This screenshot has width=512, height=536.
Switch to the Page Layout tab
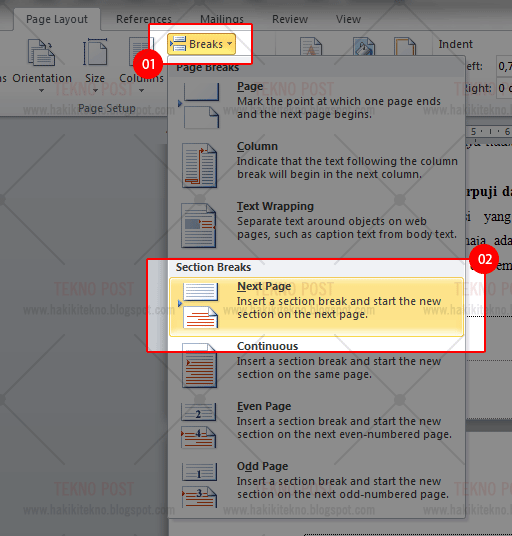coord(57,19)
